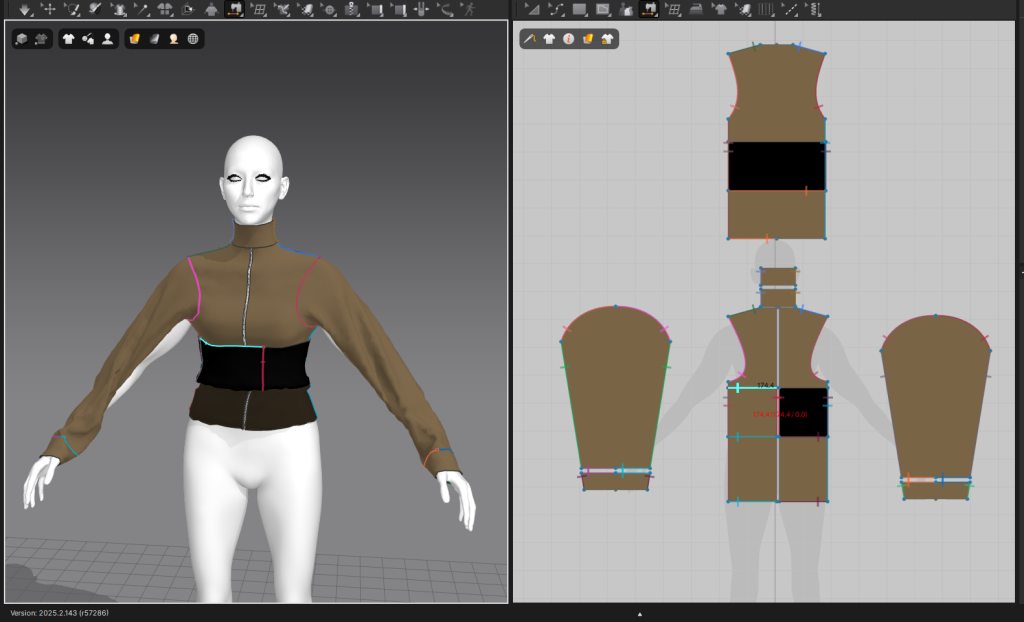Screen dimensions: 1024x622
Task: Activate the 2D window sewing machine tool
Action: [648, 9]
